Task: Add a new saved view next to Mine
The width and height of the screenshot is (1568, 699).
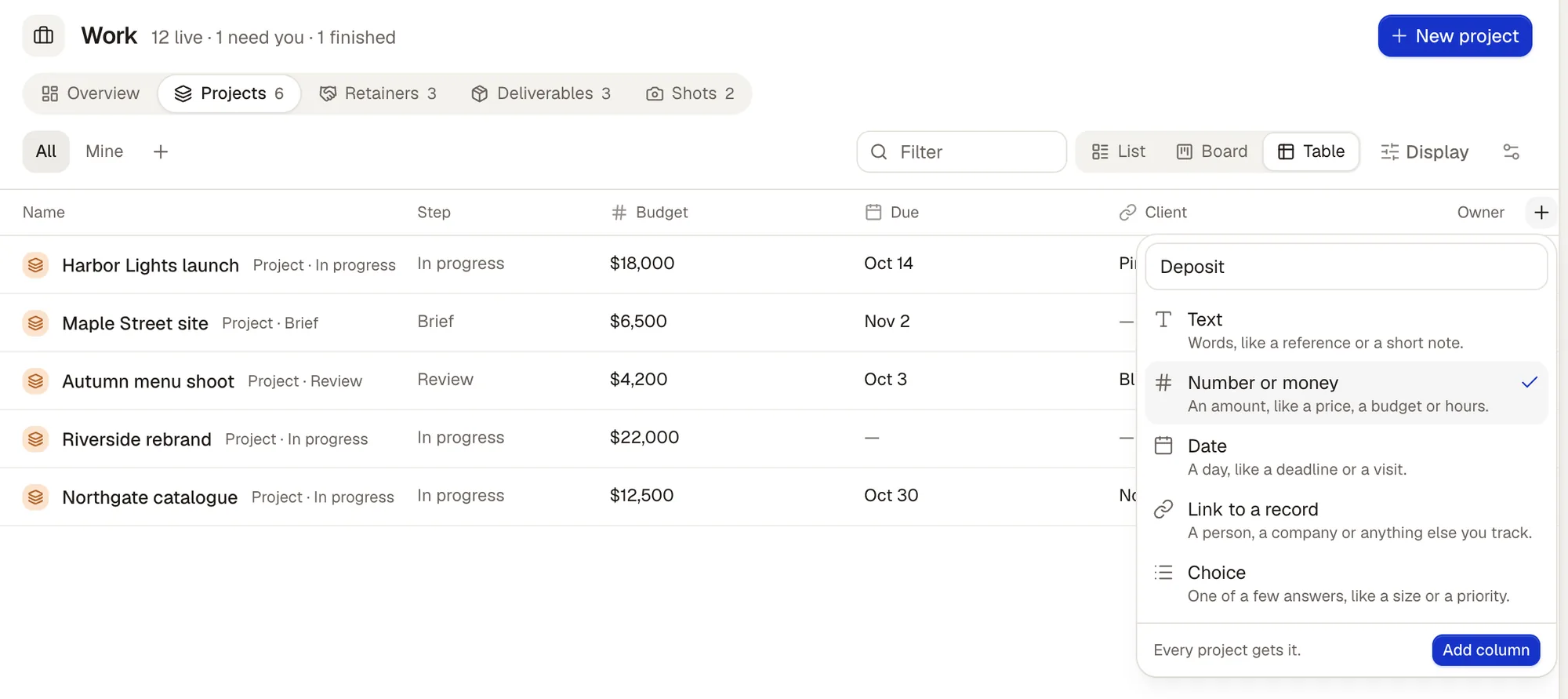Action: (x=161, y=151)
